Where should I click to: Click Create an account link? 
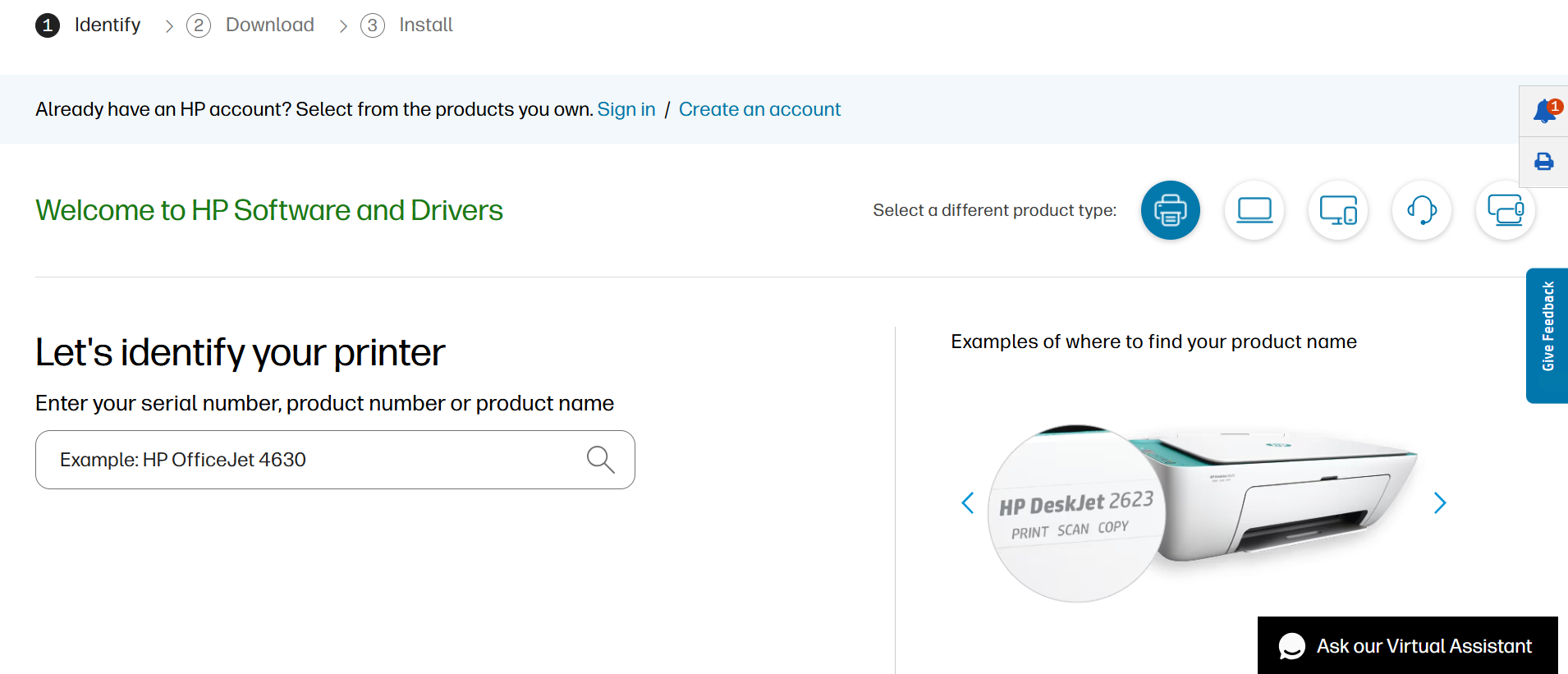[759, 109]
